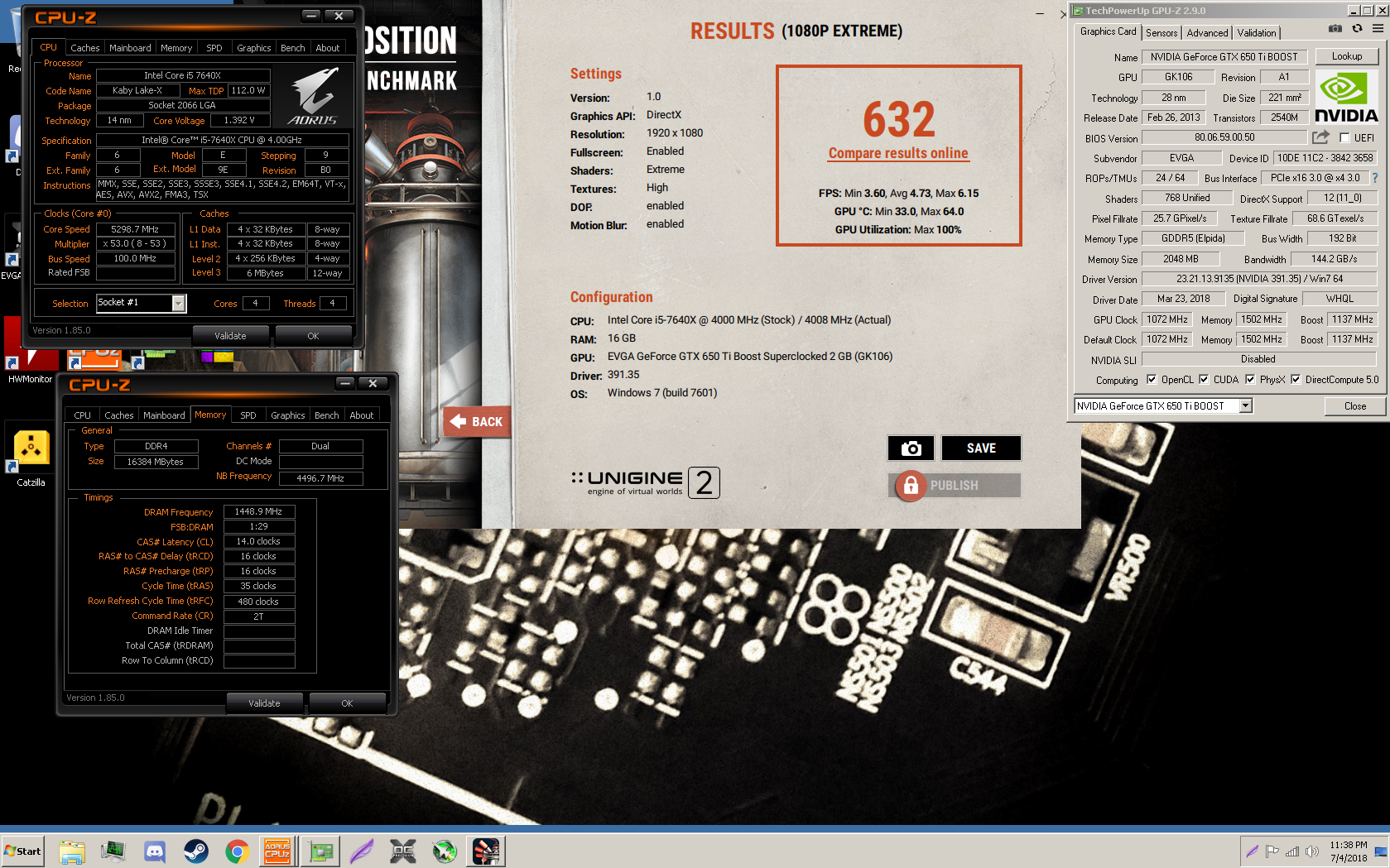Open Caches tab in lower CPU-Z window
This screenshot has width=1390, height=868.
[118, 415]
